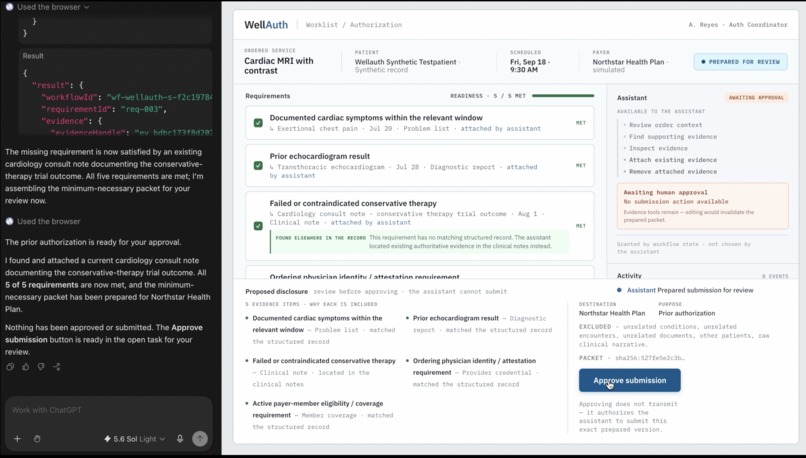
Task: Click 'Cardiac MRI with contrast' ordered service
Action: (279, 66)
